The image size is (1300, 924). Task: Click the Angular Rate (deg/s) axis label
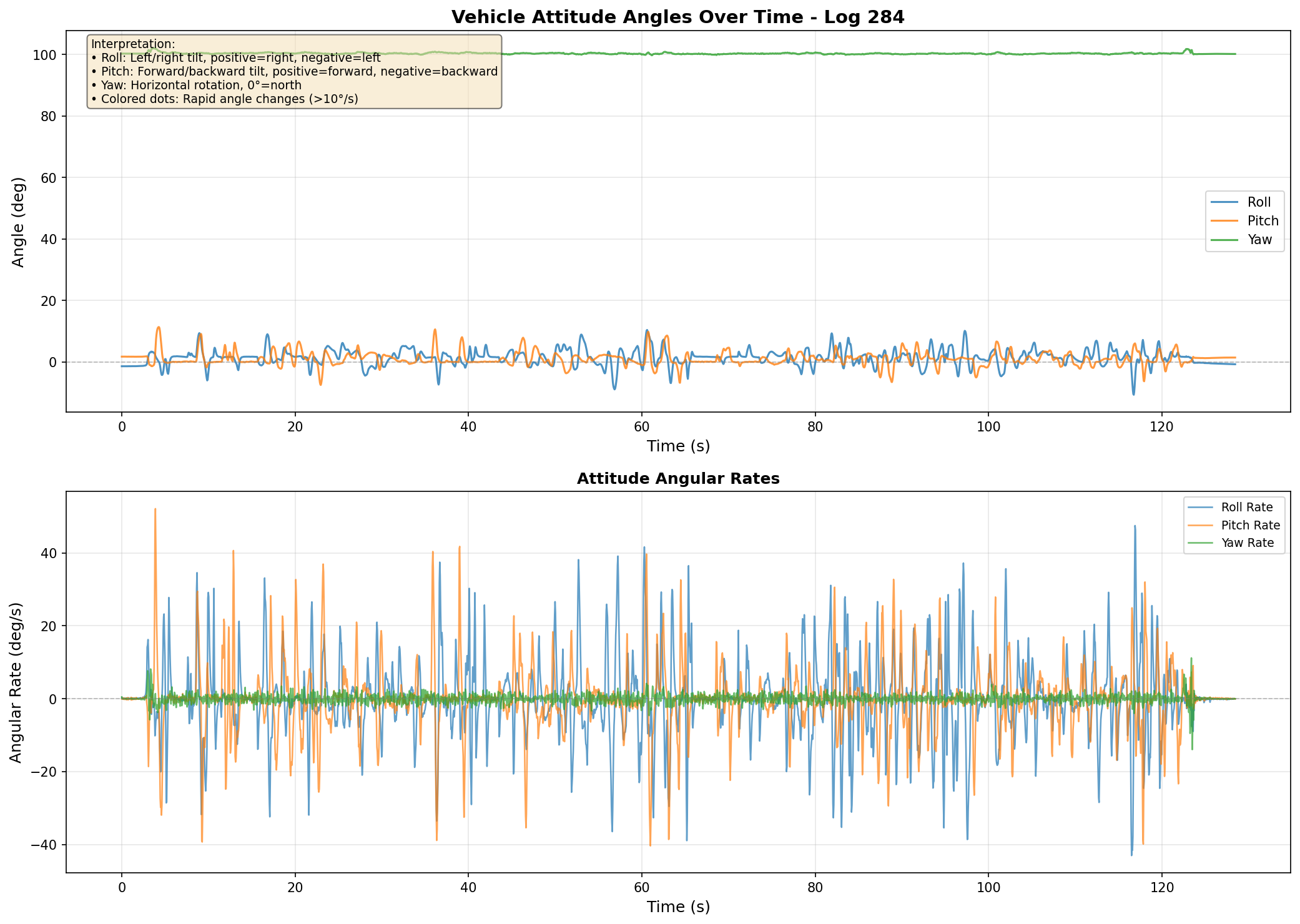click(16, 682)
